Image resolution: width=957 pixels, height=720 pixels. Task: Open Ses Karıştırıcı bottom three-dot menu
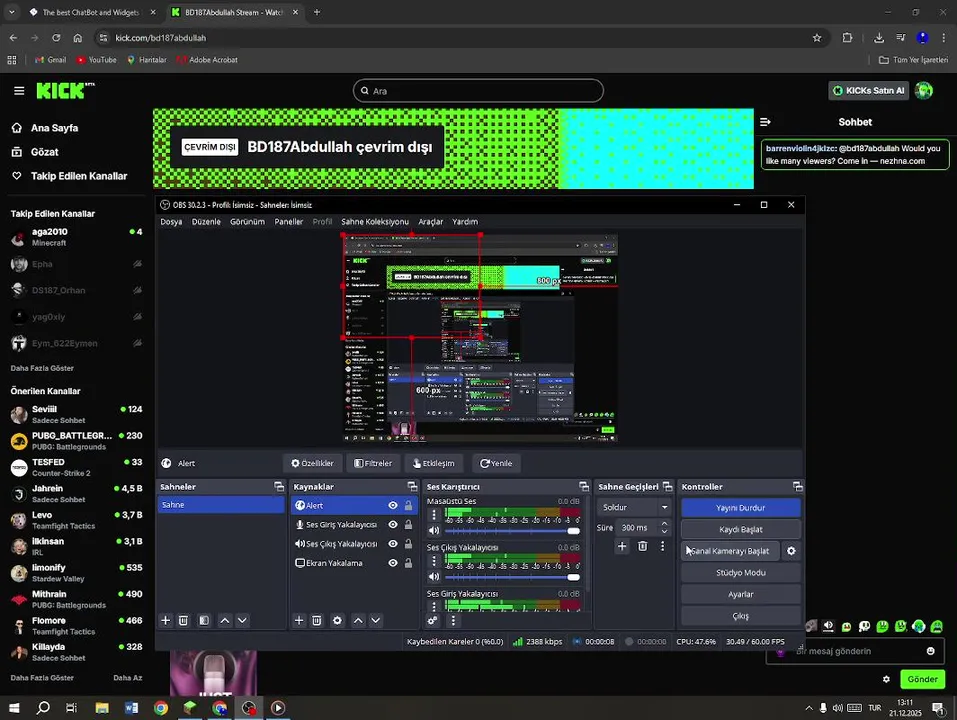click(453, 621)
